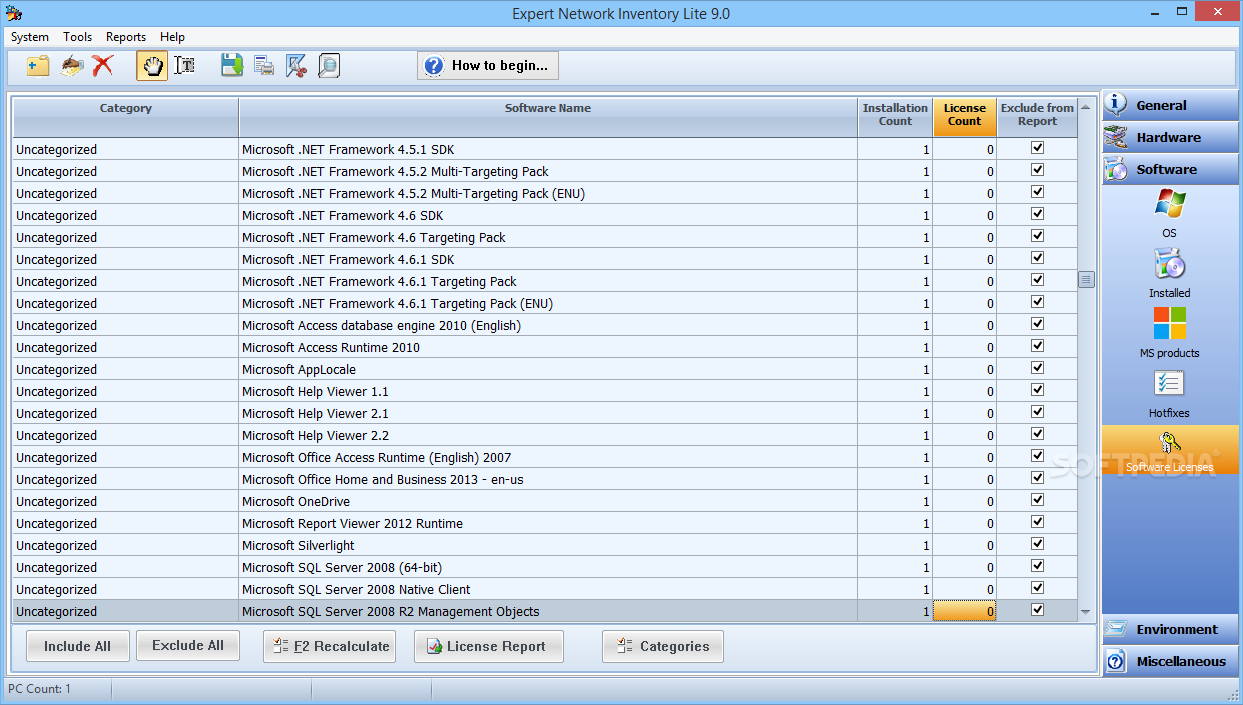Select the hand pointer tool icon
The width and height of the screenshot is (1243, 705).
(152, 66)
